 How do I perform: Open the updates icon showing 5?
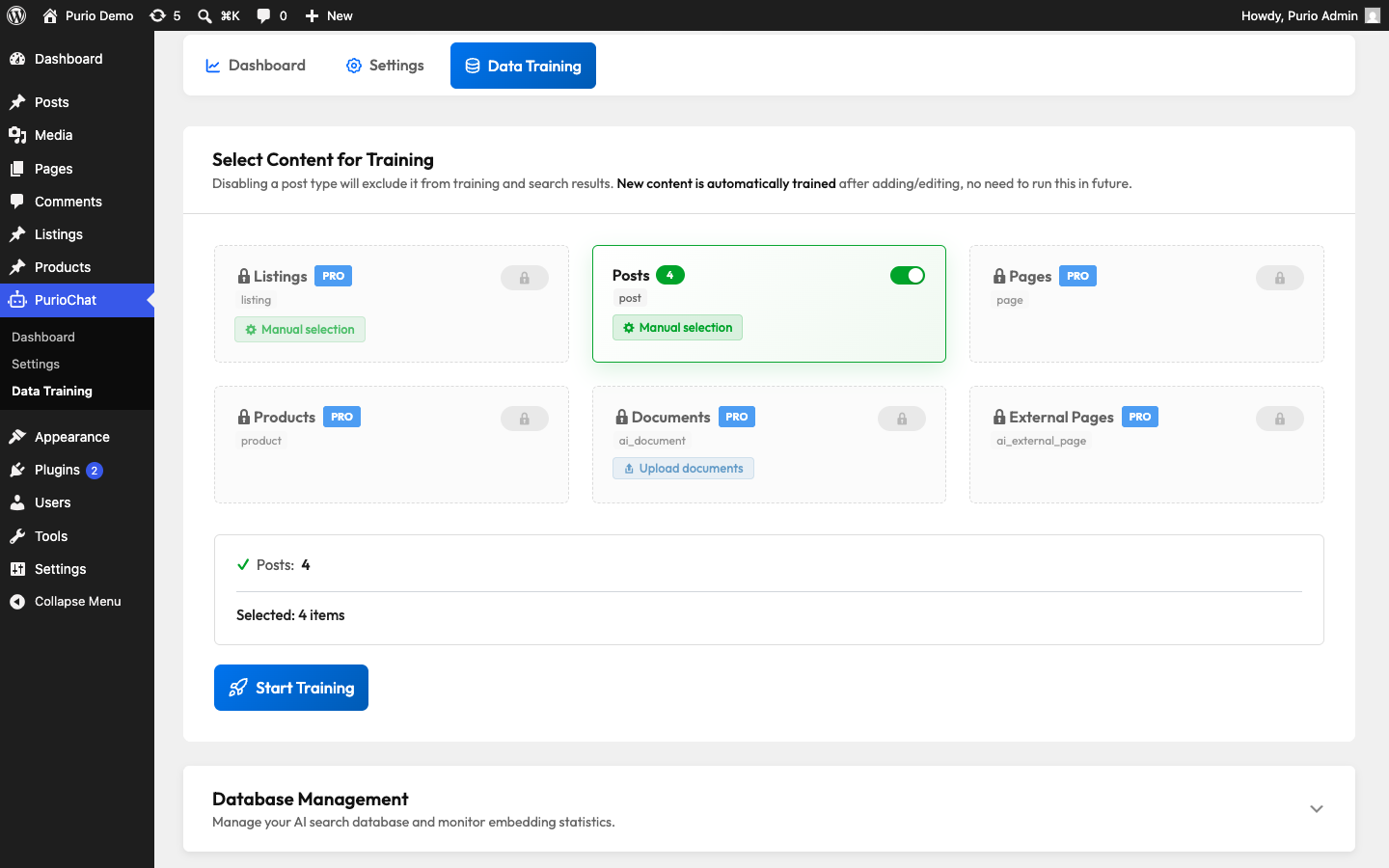click(x=158, y=15)
